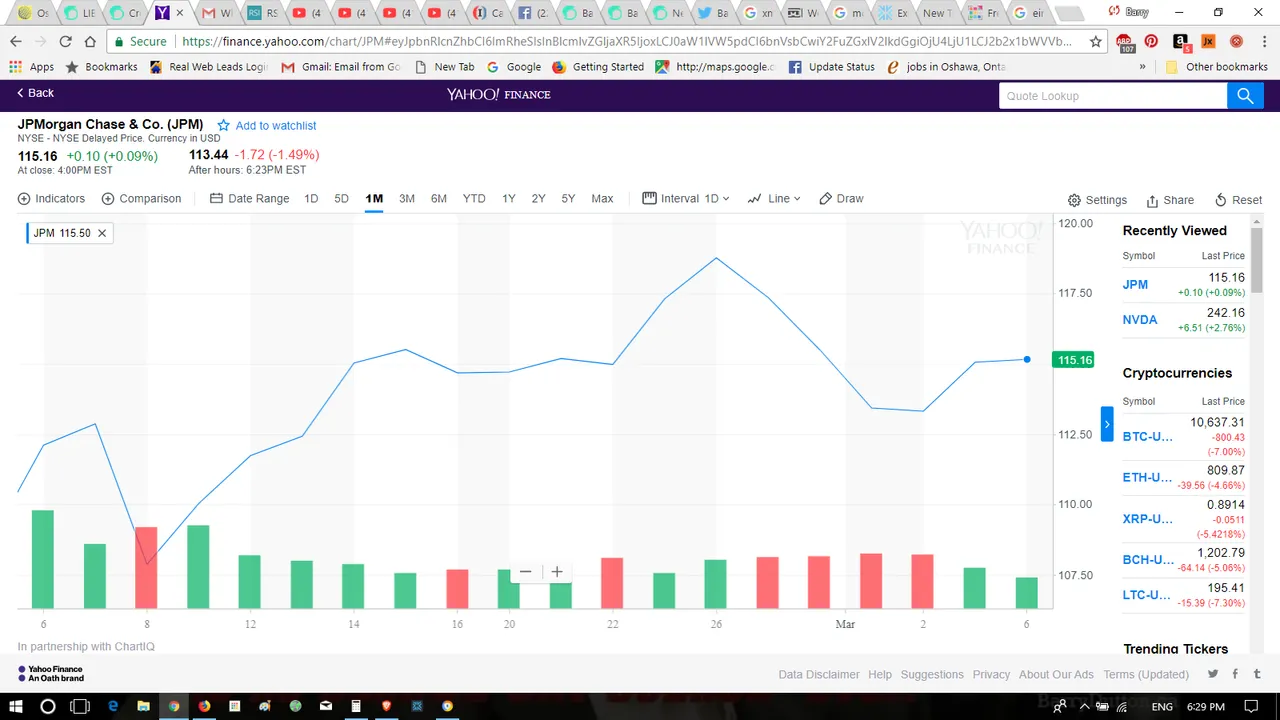Open the Getting Started bookmark

click(598, 67)
